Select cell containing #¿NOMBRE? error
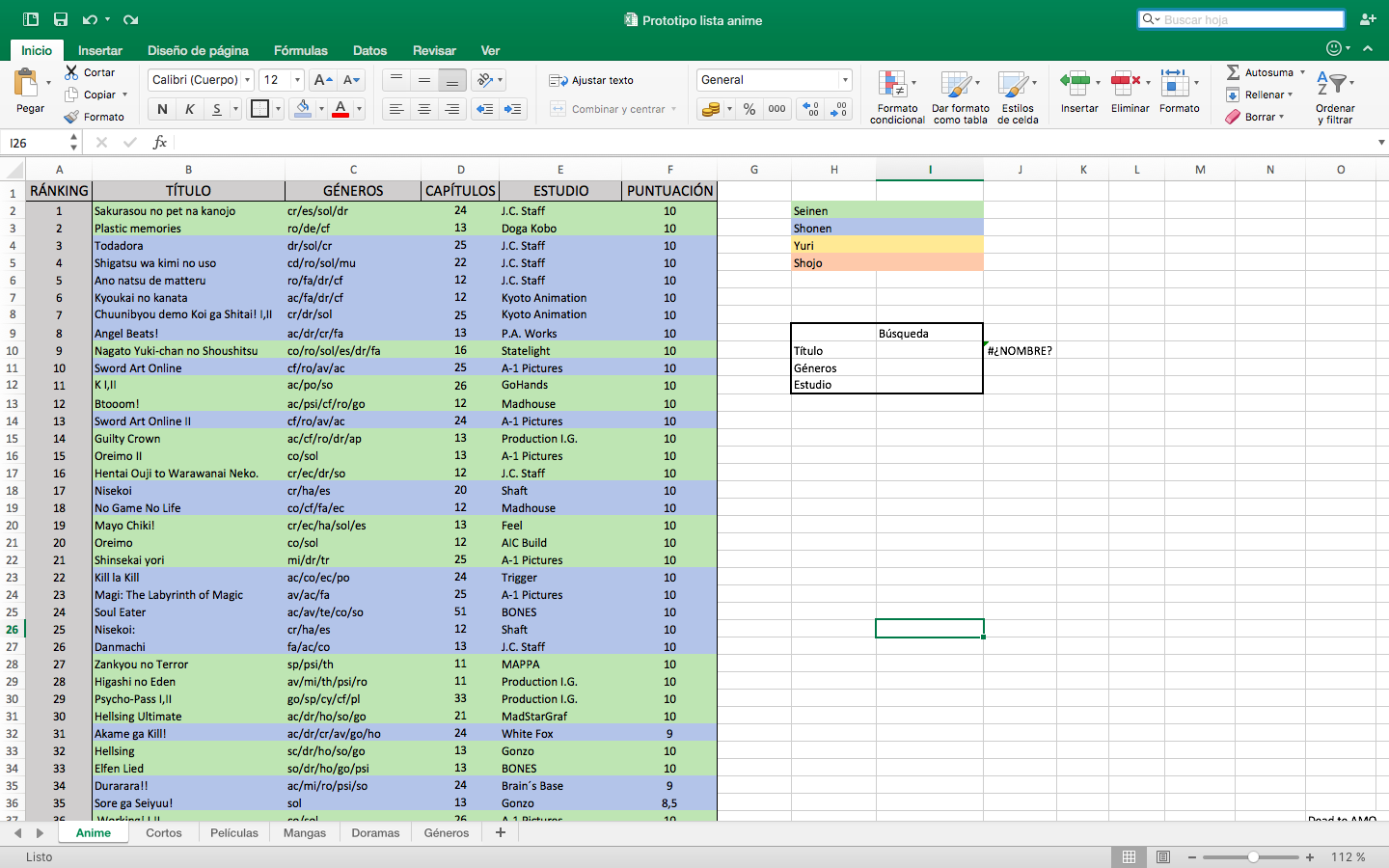Image resolution: width=1389 pixels, height=868 pixels. [1020, 351]
